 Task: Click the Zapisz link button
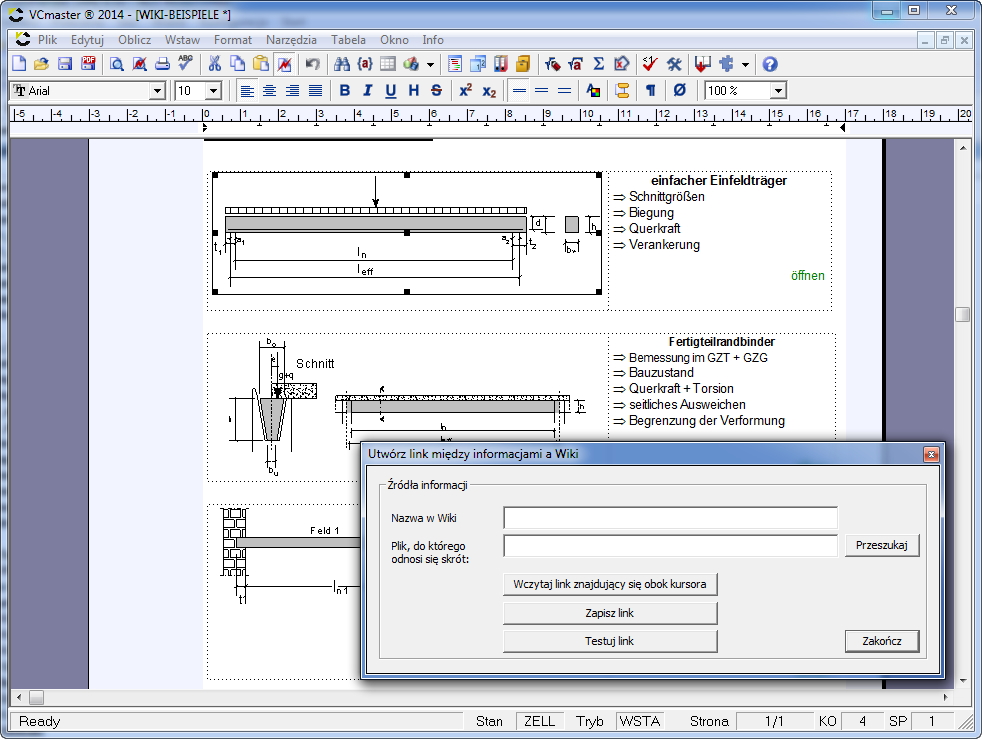tap(609, 613)
